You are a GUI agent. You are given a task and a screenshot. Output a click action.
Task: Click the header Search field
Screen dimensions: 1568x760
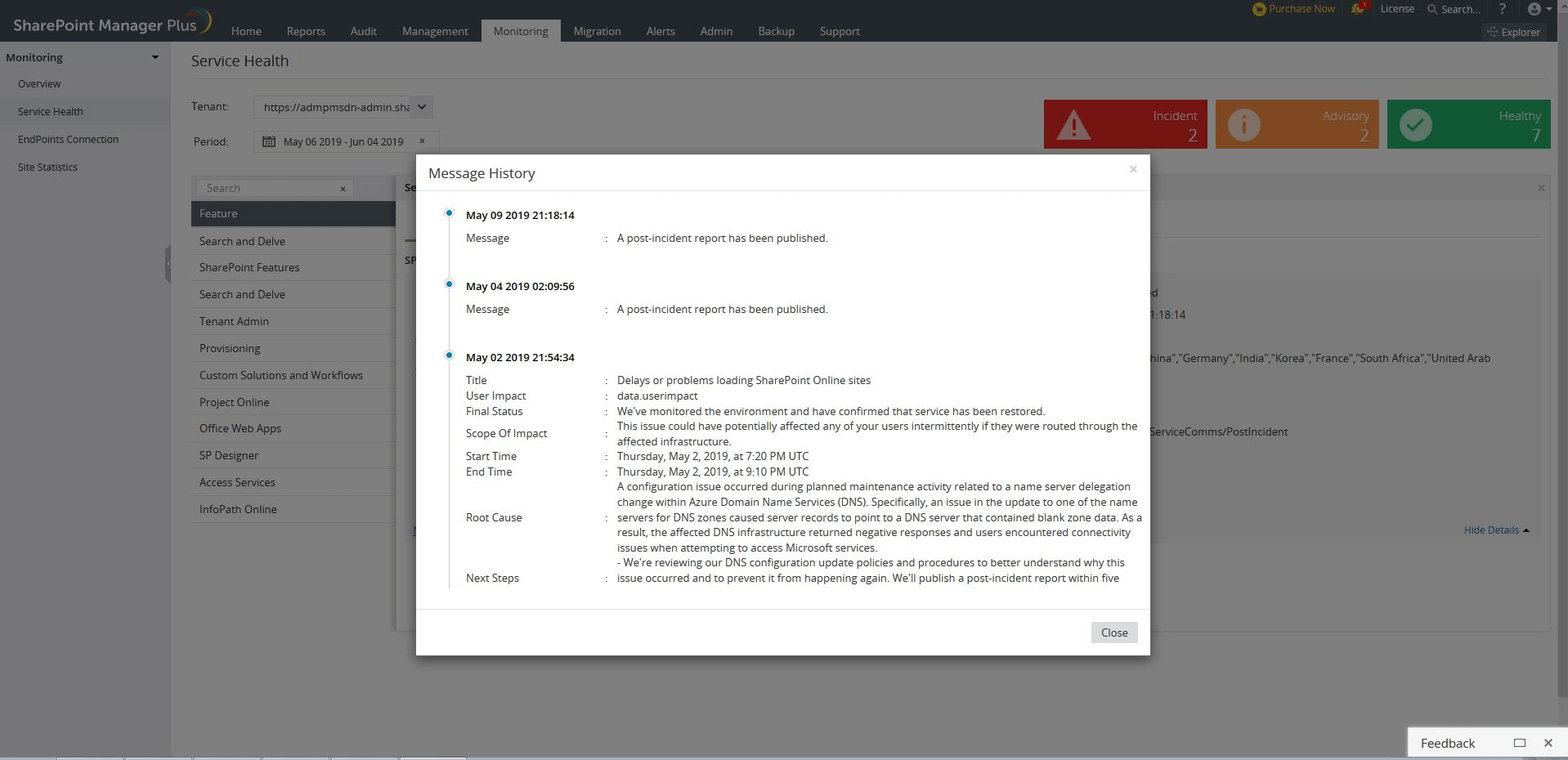(x=1461, y=9)
